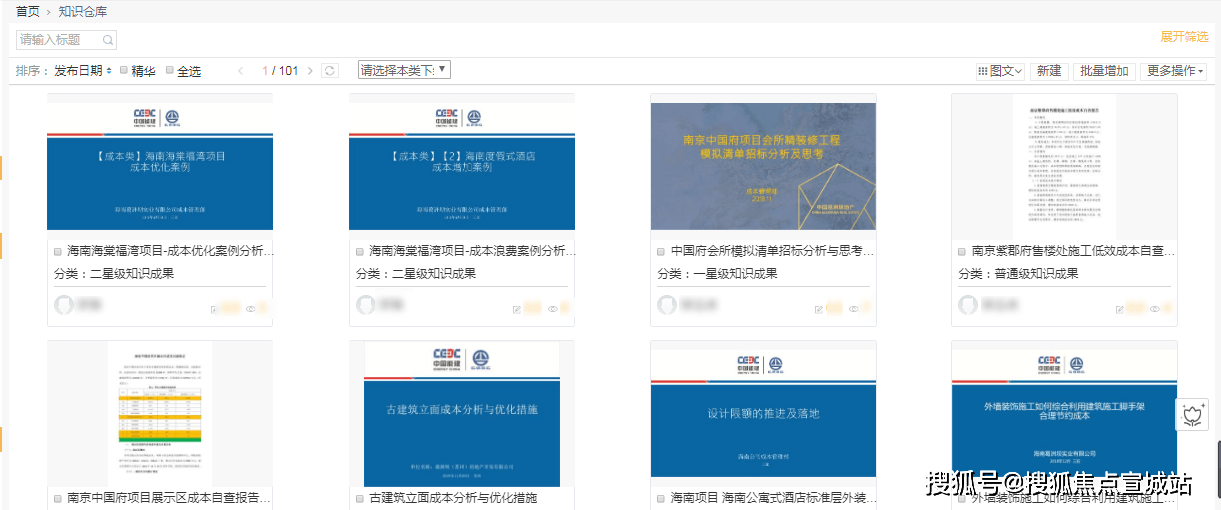Select checkbox for 海南海棠福湾项目-成本优化案例分析

(58, 251)
